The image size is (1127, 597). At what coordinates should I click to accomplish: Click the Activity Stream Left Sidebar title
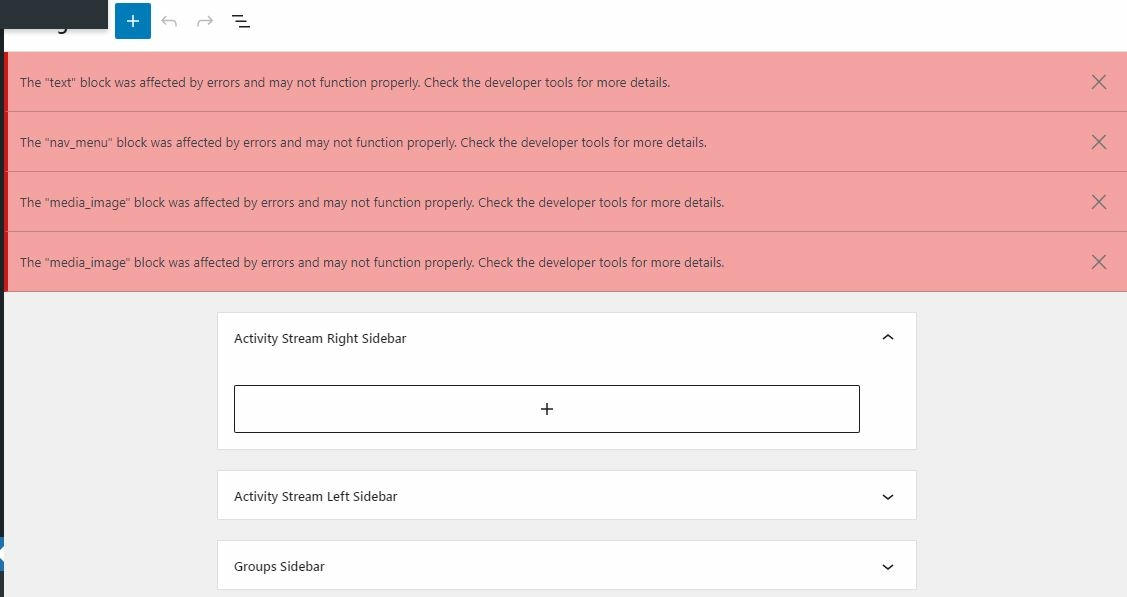click(316, 496)
